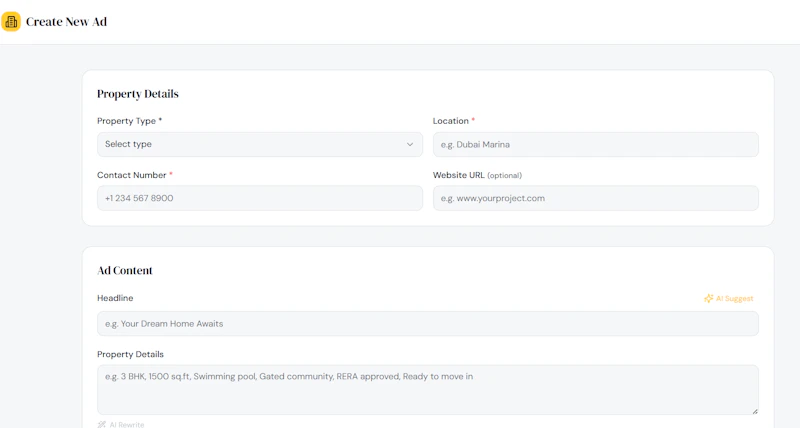Click the Property Details textarea
This screenshot has height=428, width=800.
coord(428,390)
